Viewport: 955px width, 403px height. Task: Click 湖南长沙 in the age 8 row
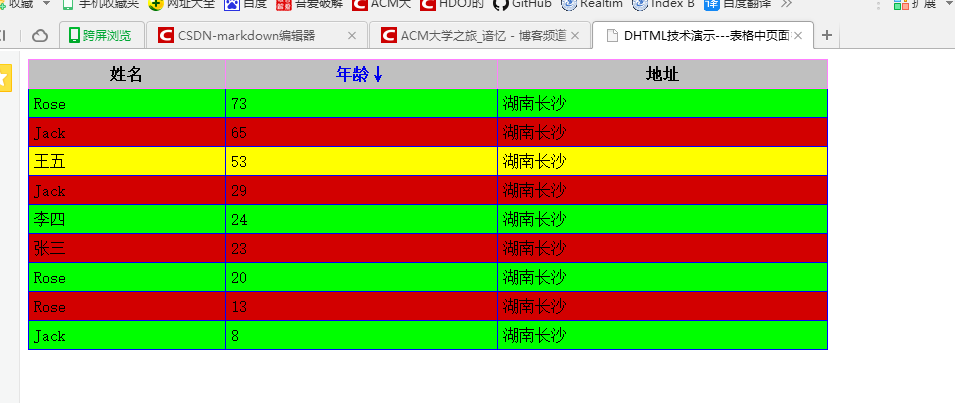pyautogui.click(x=534, y=335)
